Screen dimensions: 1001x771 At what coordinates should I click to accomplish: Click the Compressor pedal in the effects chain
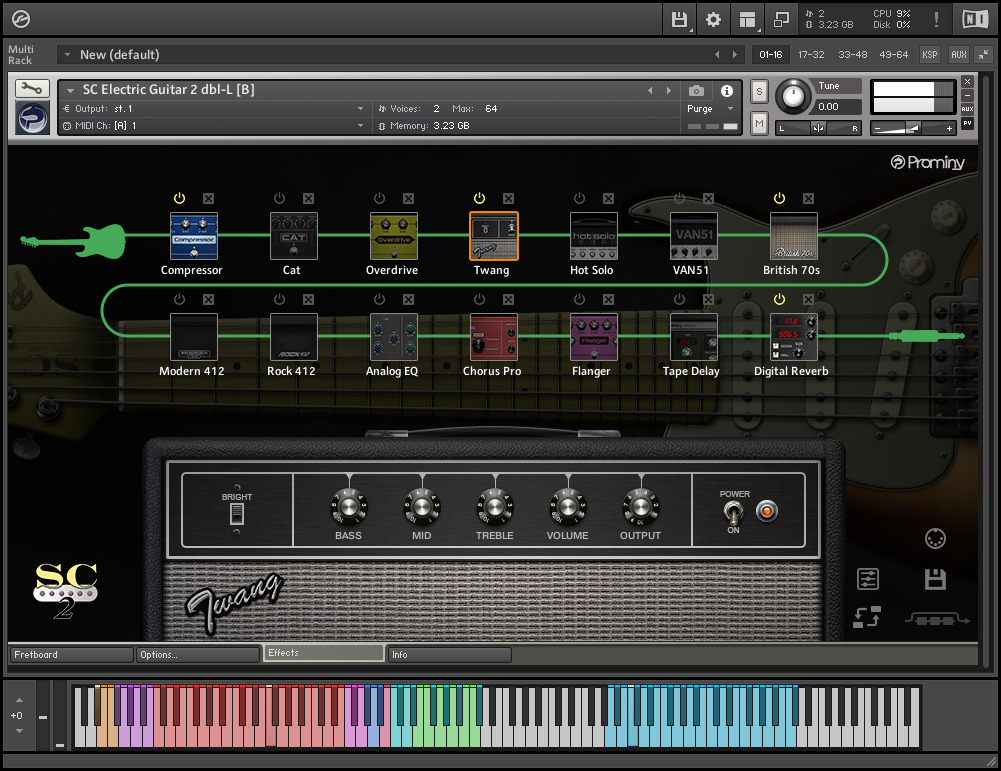(194, 236)
